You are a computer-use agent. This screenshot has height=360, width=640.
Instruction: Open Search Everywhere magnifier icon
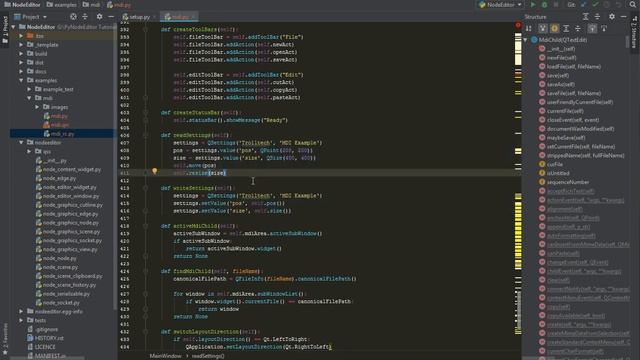633,5
